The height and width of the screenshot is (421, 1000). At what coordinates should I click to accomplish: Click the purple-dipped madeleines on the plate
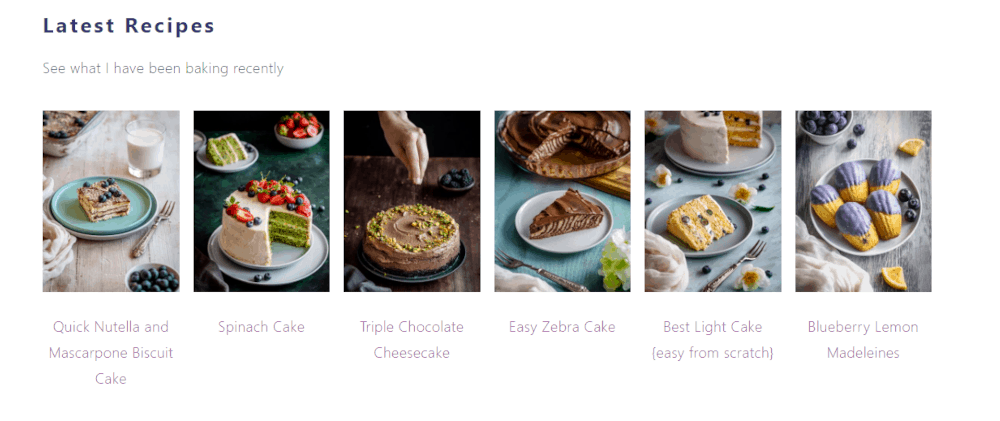pos(857,203)
